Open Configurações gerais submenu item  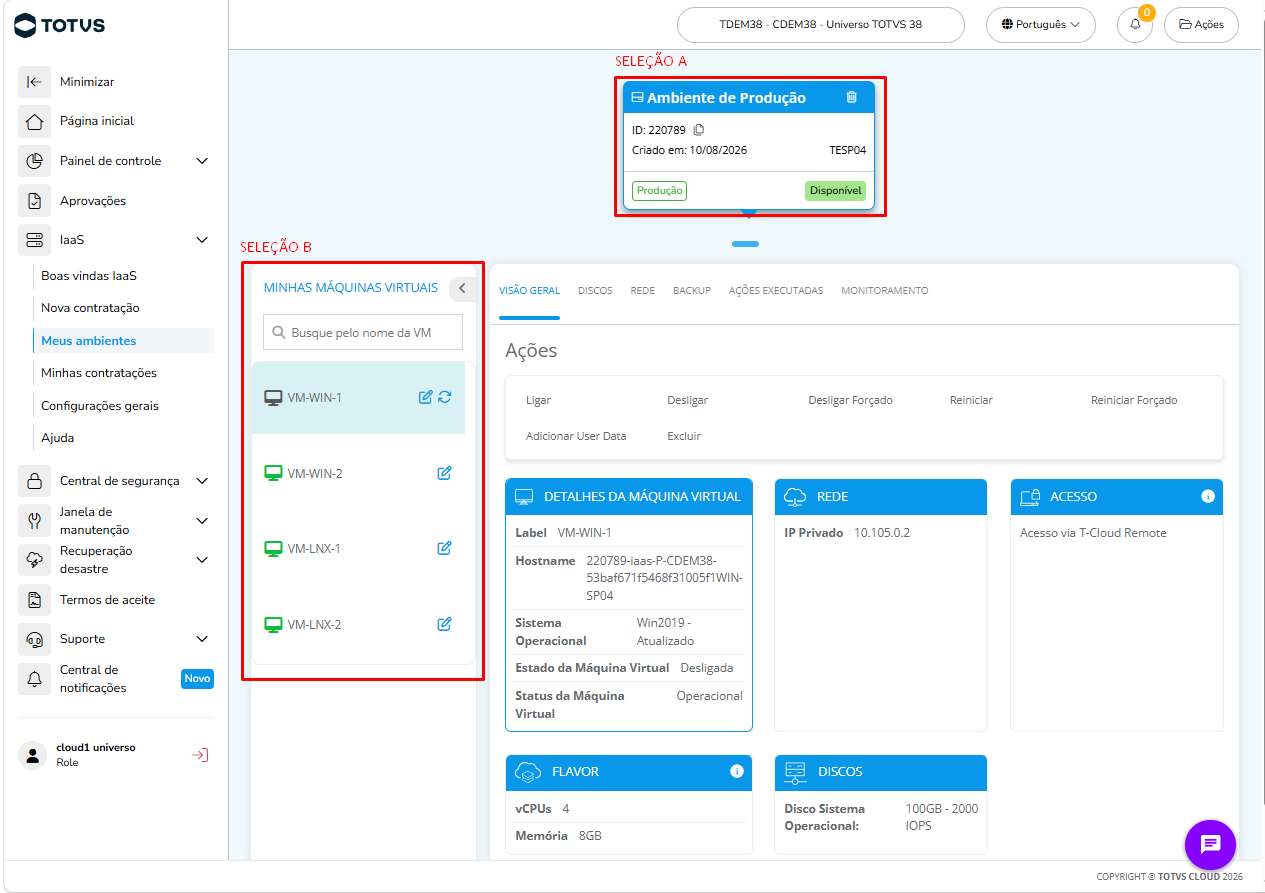click(100, 406)
